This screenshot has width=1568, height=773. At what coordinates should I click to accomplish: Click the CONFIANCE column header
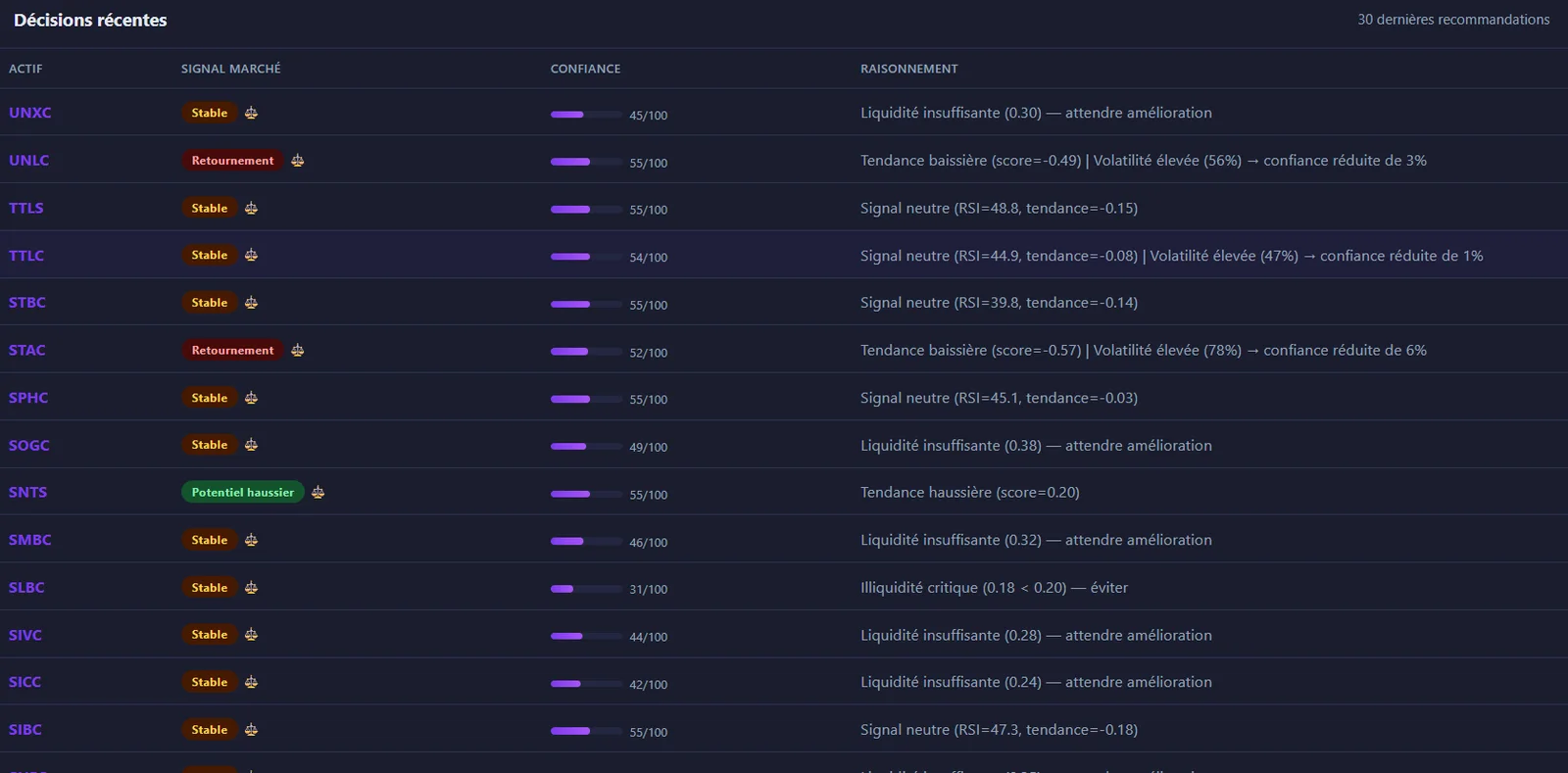tap(585, 69)
